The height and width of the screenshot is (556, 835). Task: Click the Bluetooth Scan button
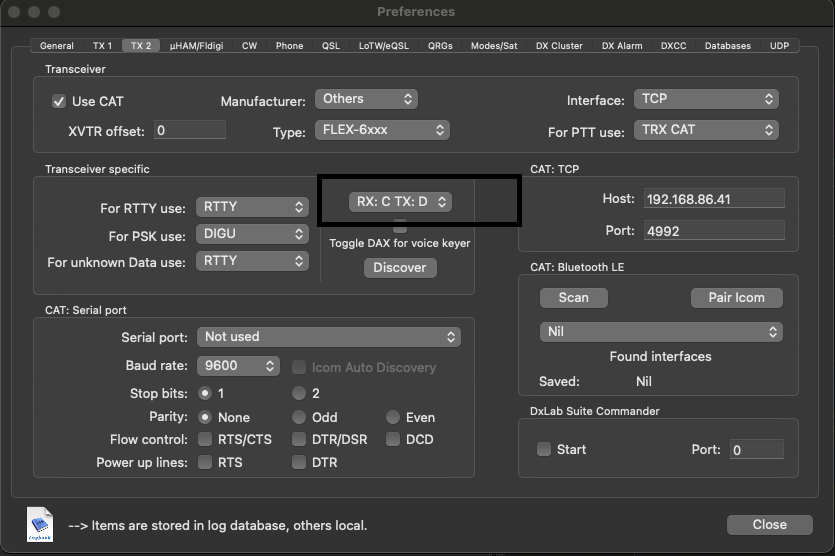click(573, 297)
